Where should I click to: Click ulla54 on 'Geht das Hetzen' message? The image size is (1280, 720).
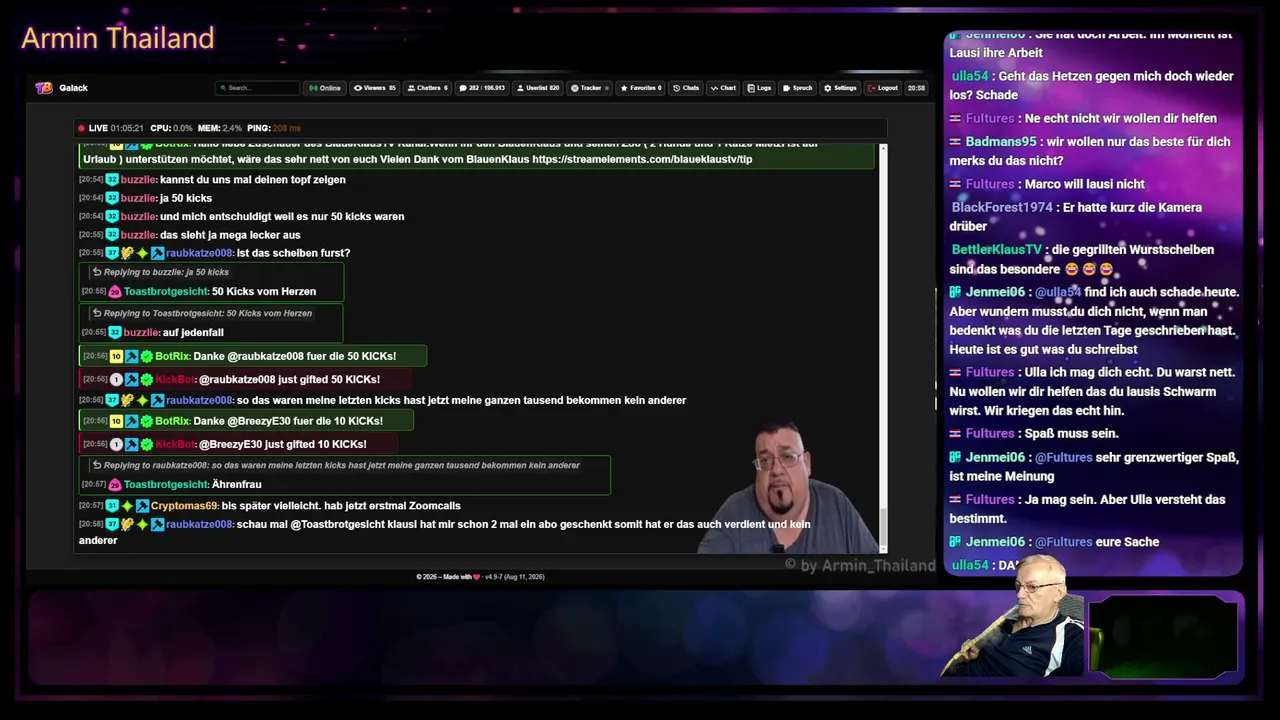[970, 76]
